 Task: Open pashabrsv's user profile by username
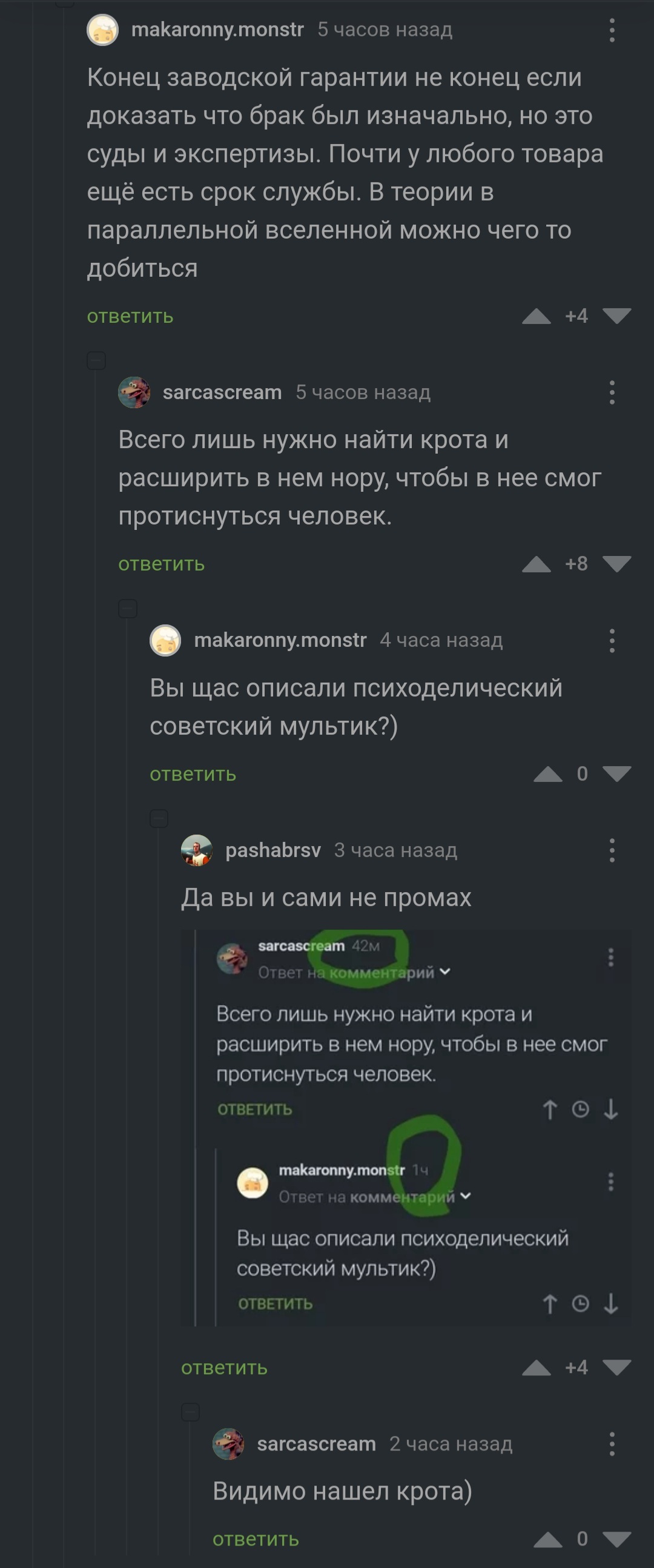tap(273, 850)
